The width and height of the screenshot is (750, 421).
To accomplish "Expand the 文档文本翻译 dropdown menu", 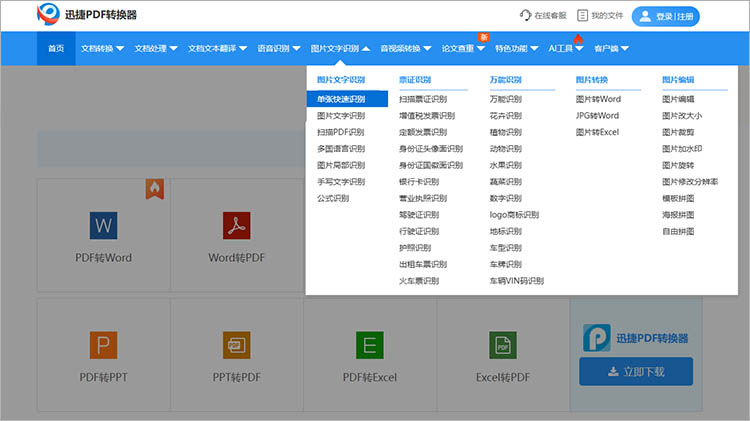I will (x=218, y=48).
